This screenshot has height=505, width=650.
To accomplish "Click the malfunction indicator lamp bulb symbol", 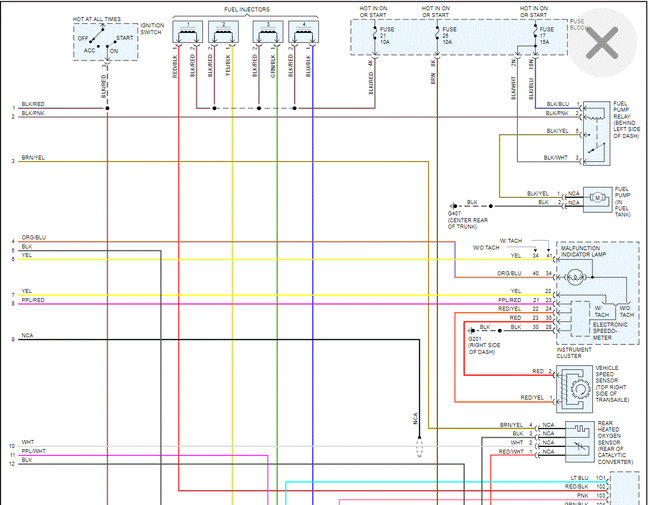I will 575,277.
